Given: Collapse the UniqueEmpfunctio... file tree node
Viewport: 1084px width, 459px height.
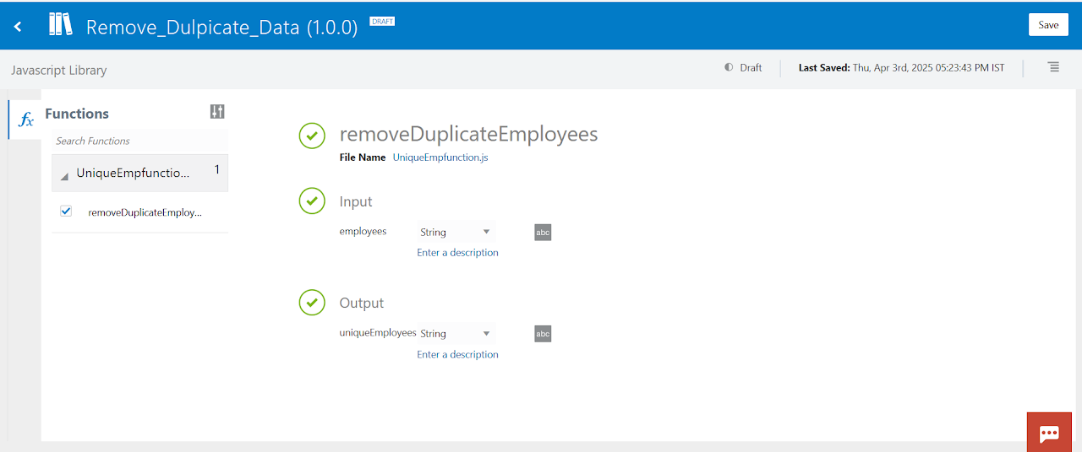Looking at the screenshot, I should pyautogui.click(x=65, y=175).
